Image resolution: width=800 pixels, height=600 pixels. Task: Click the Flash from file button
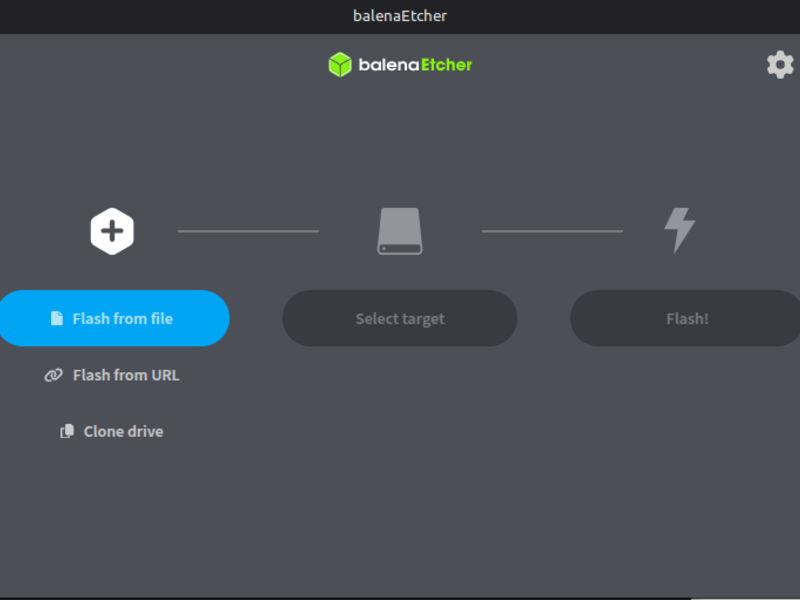[x=113, y=318]
